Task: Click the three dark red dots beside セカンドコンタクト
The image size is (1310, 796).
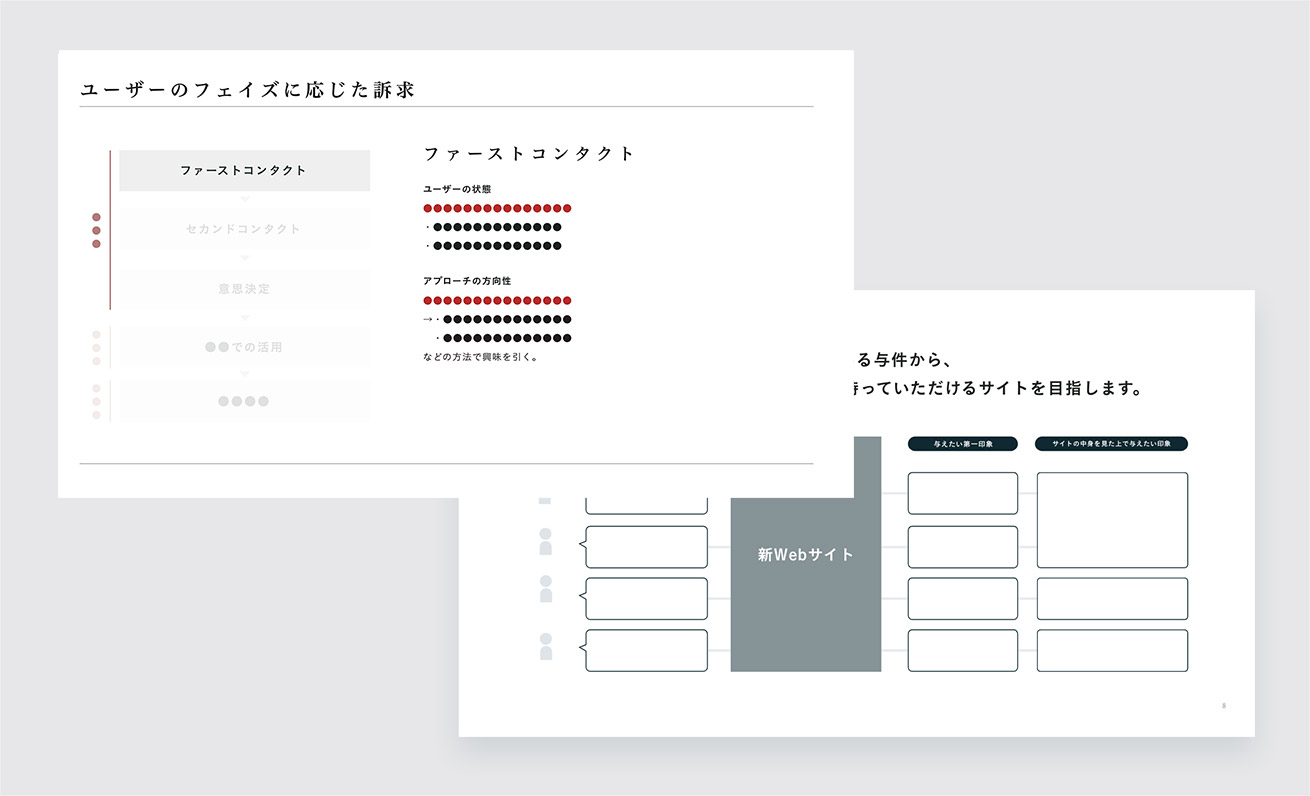Action: point(96,230)
